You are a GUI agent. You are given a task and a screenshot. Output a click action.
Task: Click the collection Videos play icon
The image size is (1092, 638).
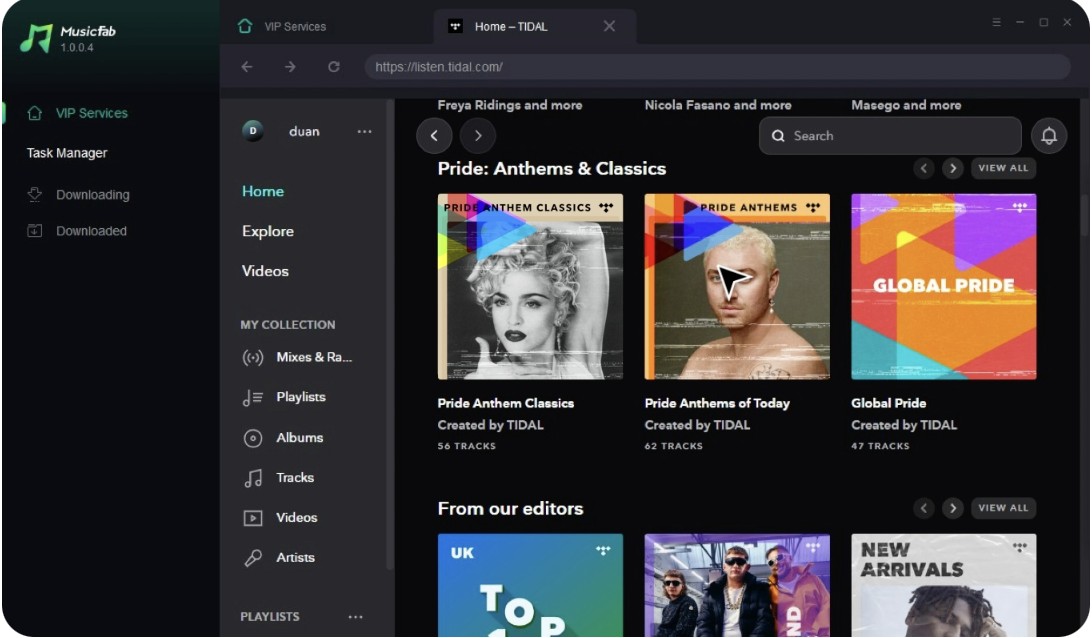pyautogui.click(x=253, y=518)
